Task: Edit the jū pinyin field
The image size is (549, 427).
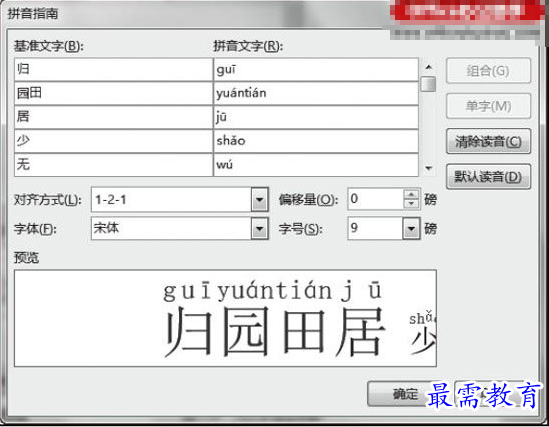Action: point(316,117)
